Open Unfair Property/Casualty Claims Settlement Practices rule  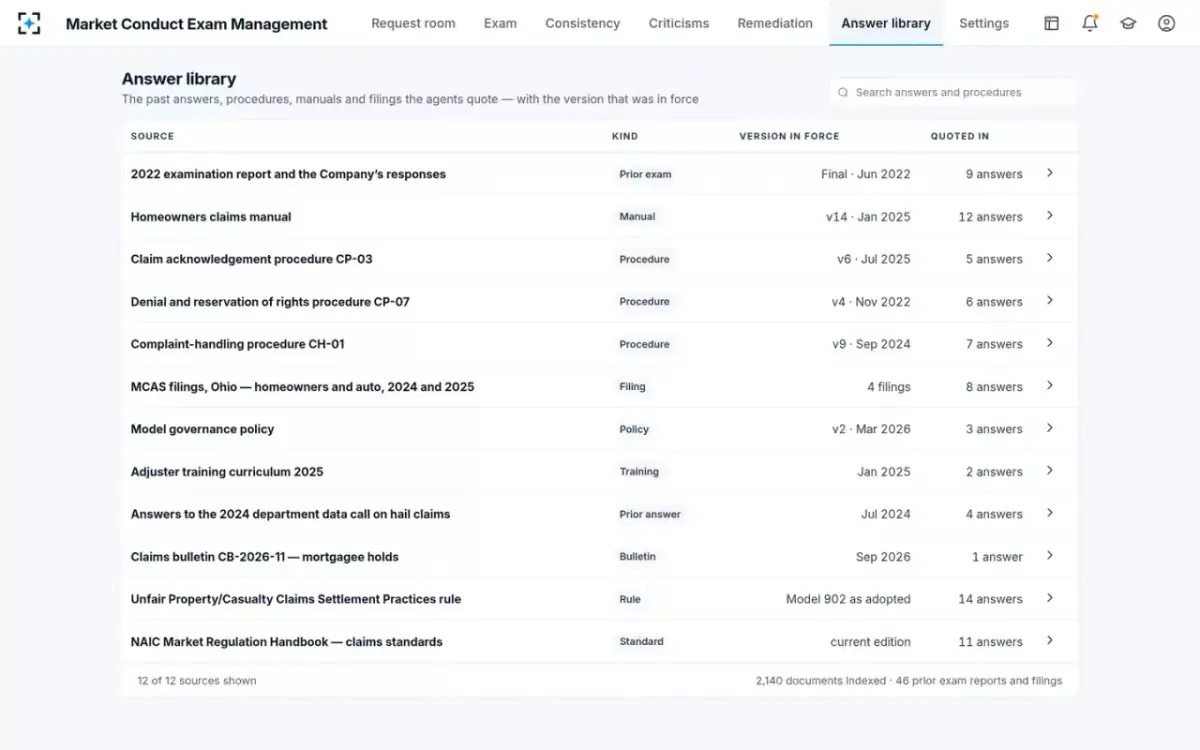pyautogui.click(x=296, y=599)
